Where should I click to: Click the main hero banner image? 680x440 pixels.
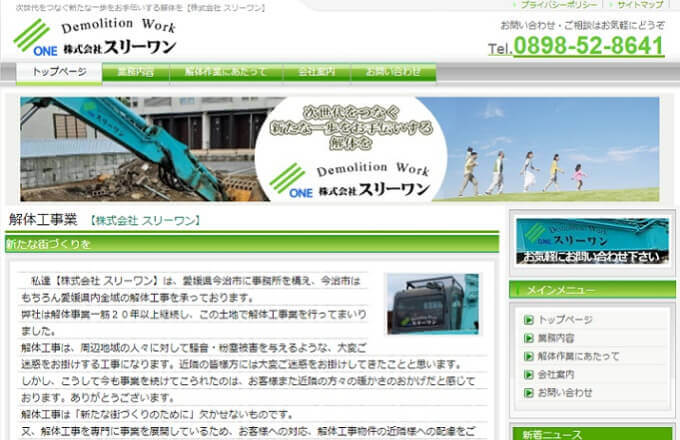point(339,149)
